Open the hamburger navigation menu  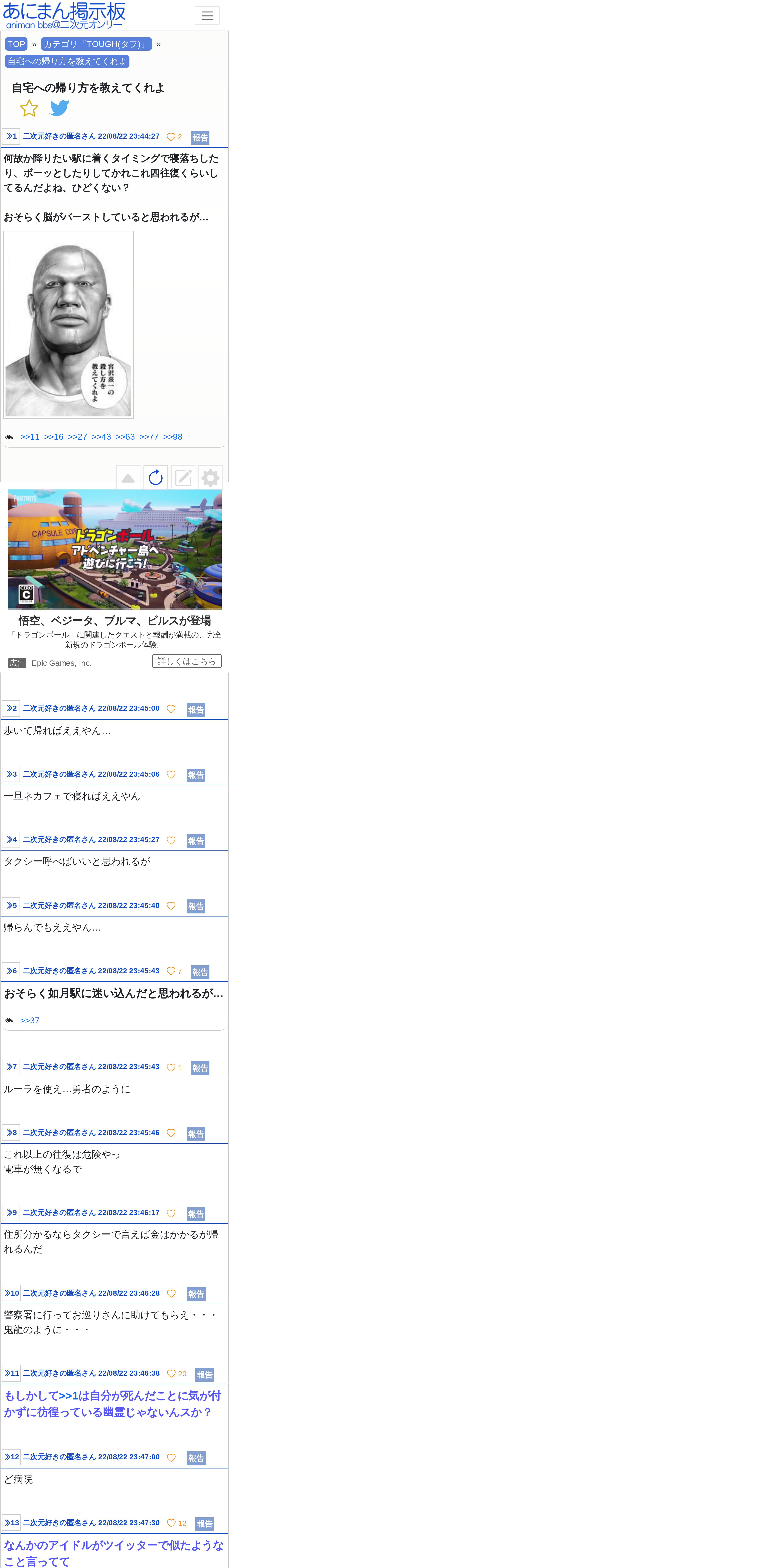point(207,16)
